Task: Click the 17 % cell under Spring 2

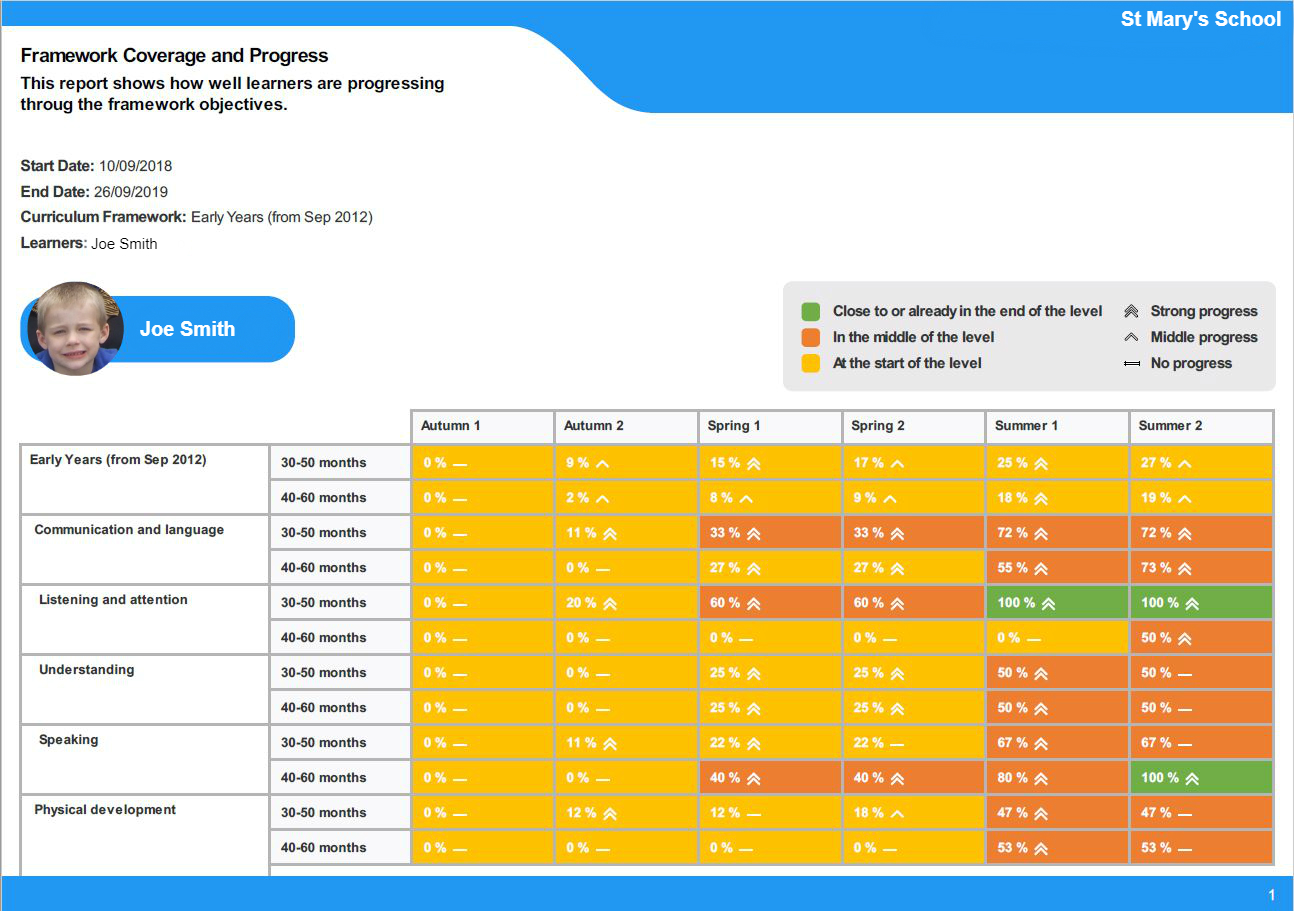Action: pos(914,462)
